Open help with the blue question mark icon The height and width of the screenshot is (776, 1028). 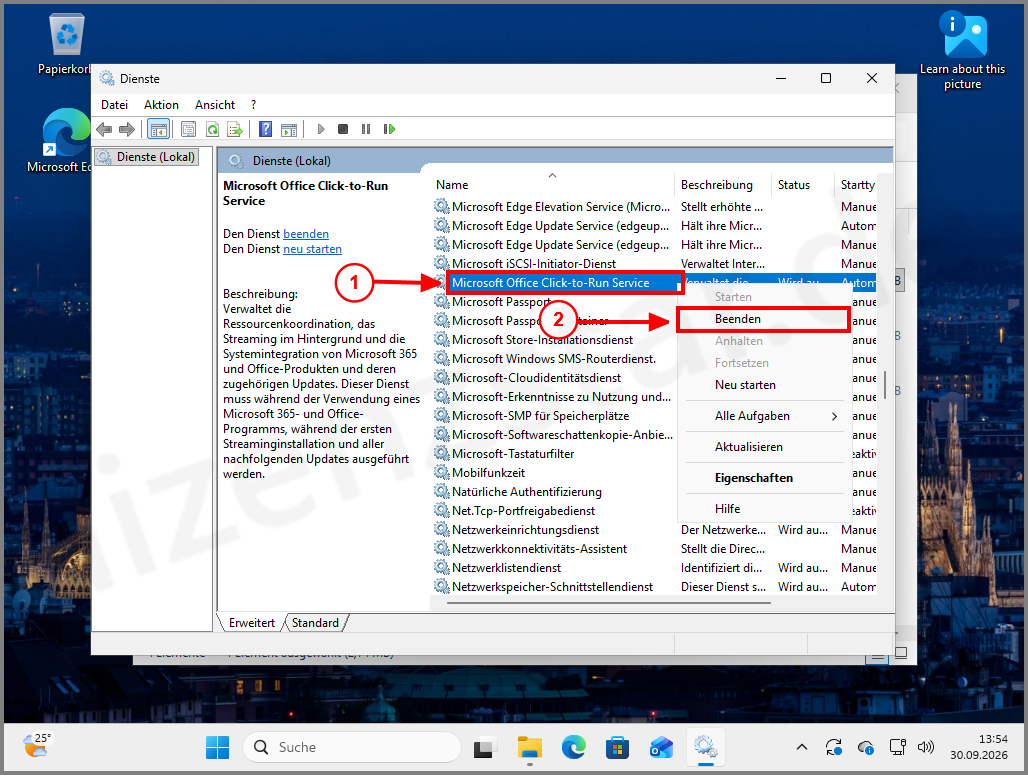265,129
